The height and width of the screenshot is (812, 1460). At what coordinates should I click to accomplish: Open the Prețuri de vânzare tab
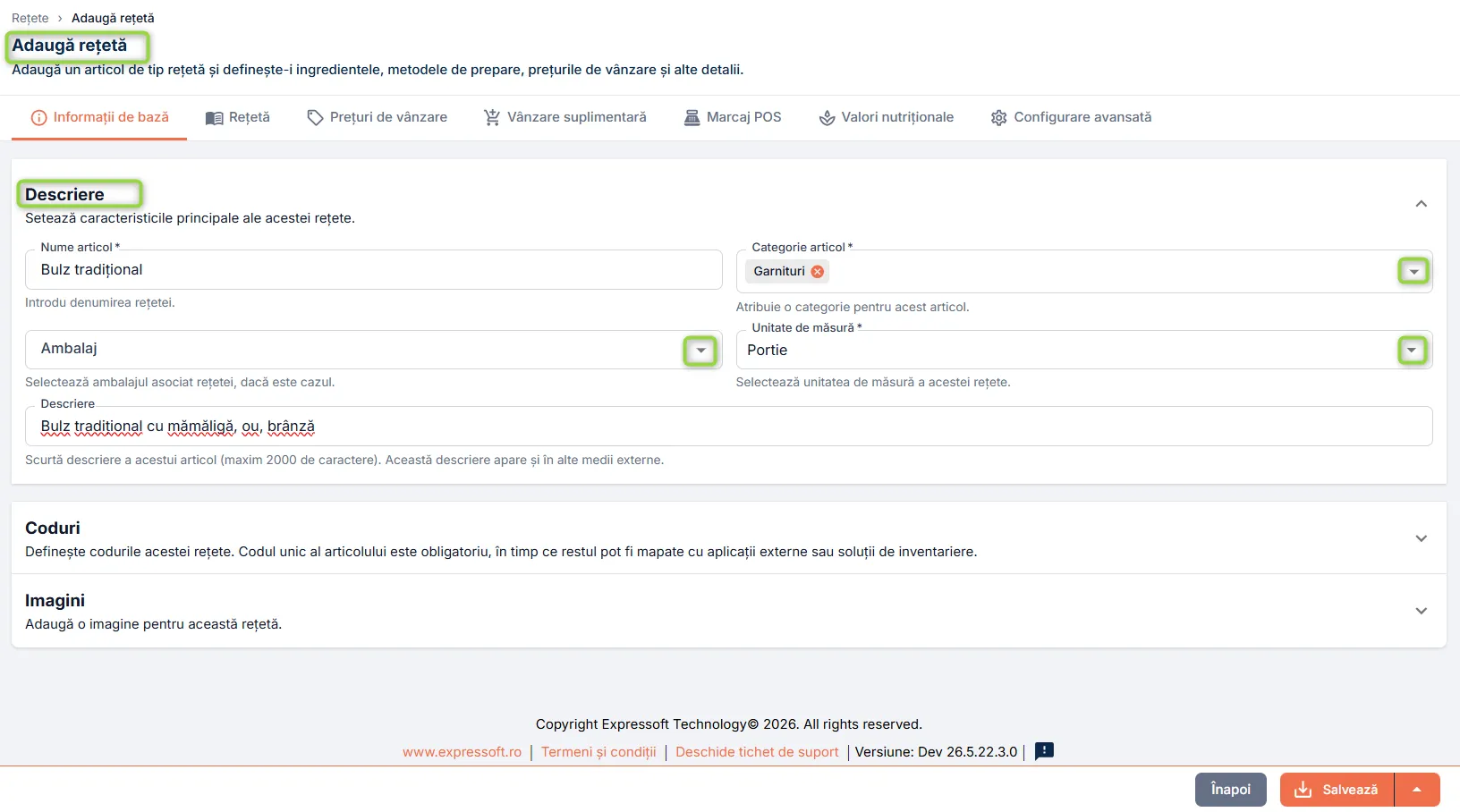pyautogui.click(x=377, y=117)
